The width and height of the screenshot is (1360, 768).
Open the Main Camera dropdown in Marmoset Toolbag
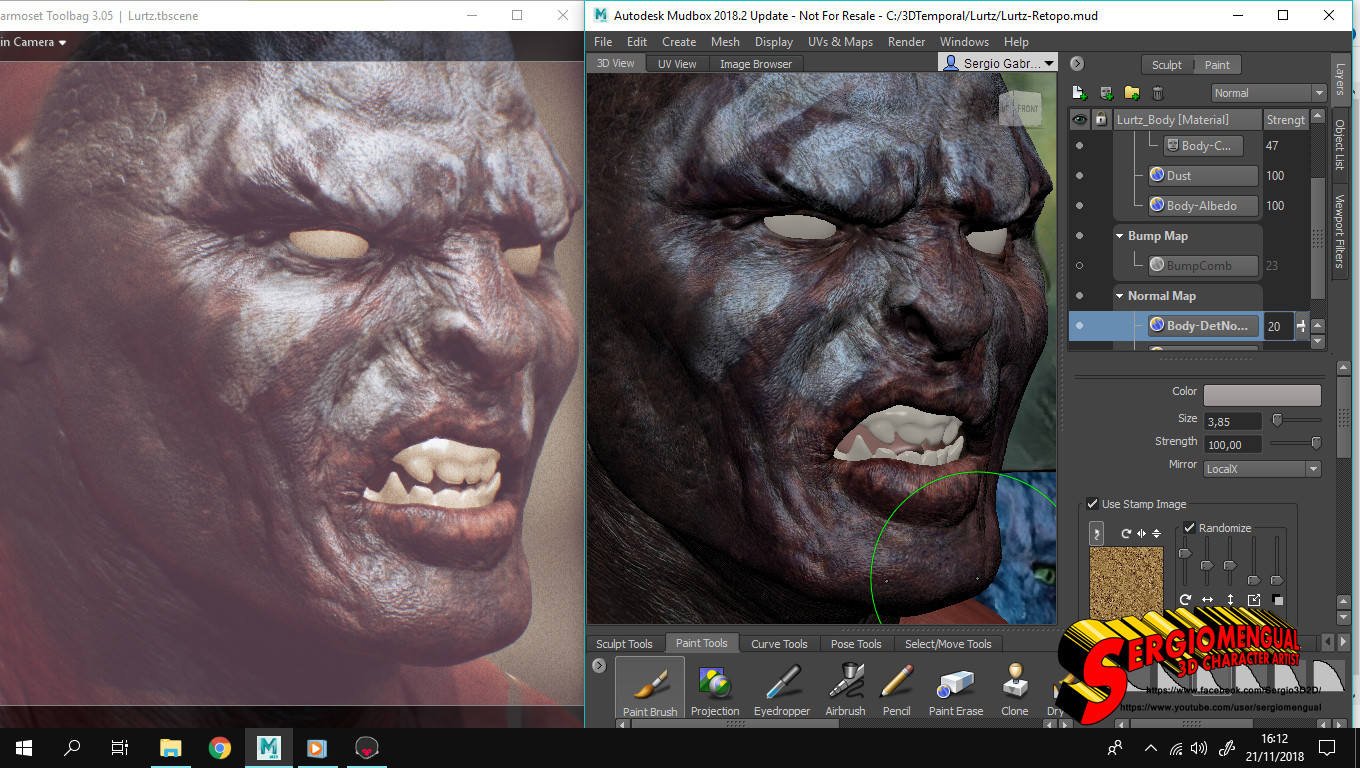(34, 42)
